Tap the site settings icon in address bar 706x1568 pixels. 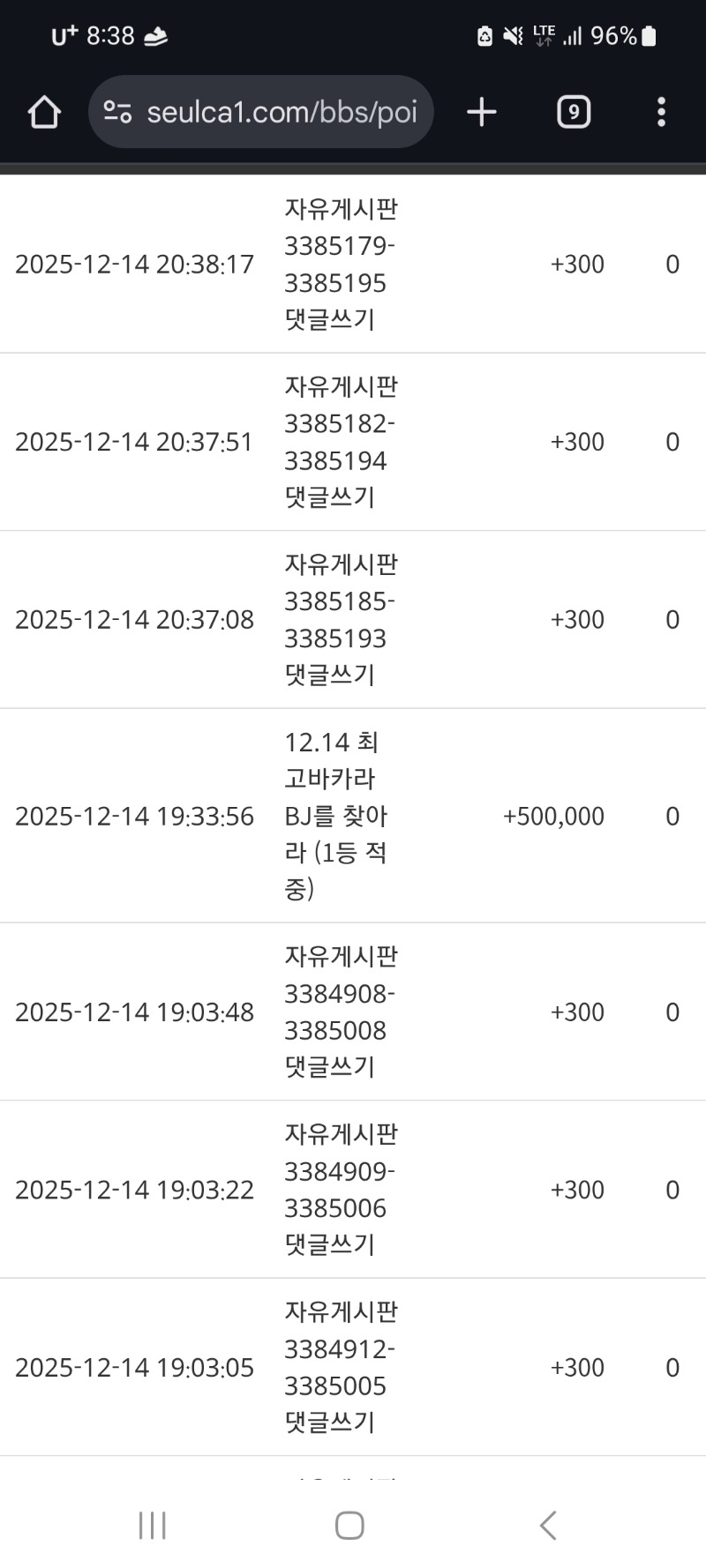(x=117, y=112)
